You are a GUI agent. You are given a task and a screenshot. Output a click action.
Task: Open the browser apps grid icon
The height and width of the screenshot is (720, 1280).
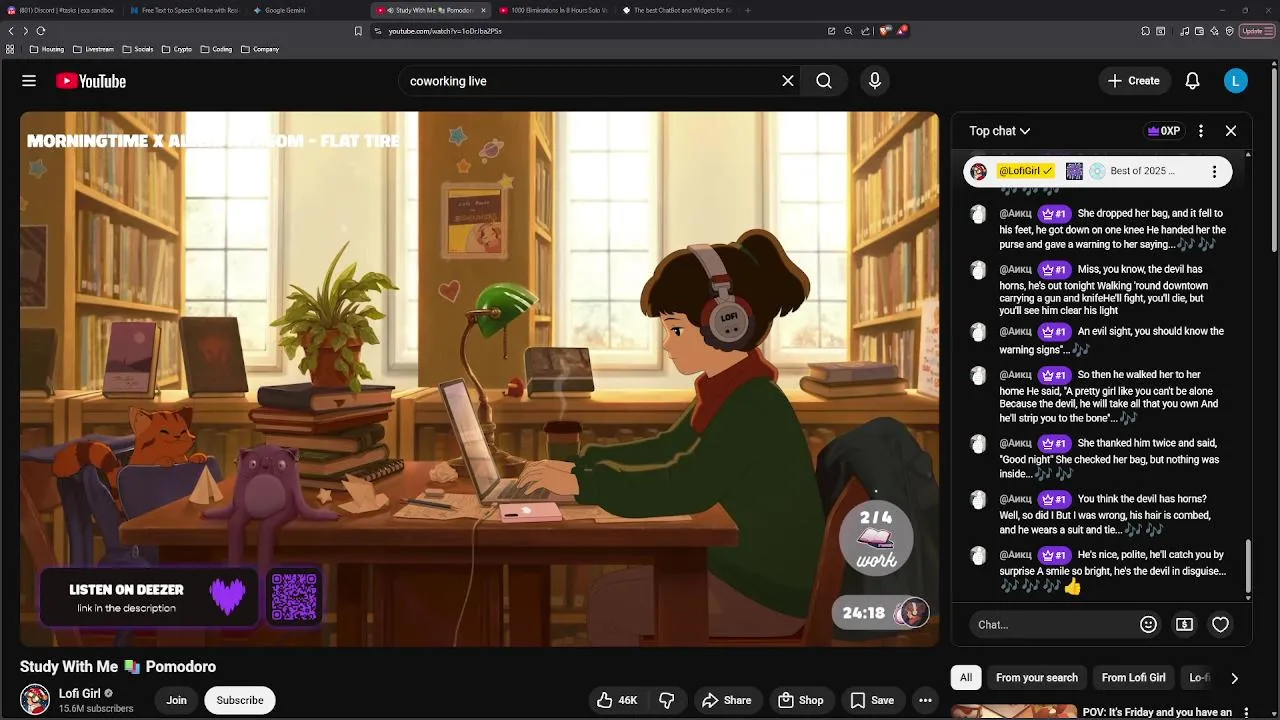coord(10,49)
